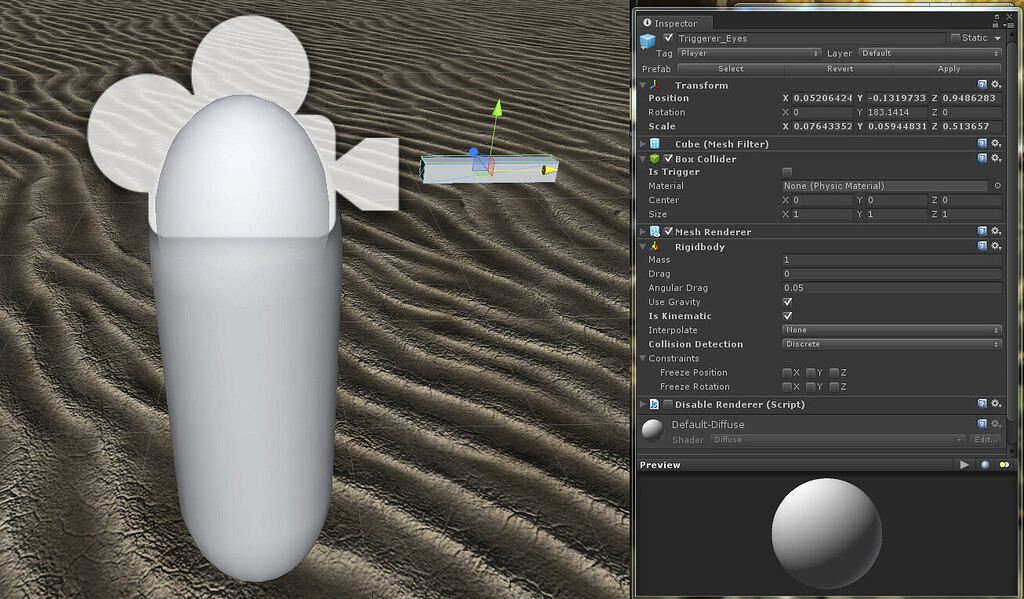Disable Use Gravity on the Rigidbody

click(x=789, y=301)
